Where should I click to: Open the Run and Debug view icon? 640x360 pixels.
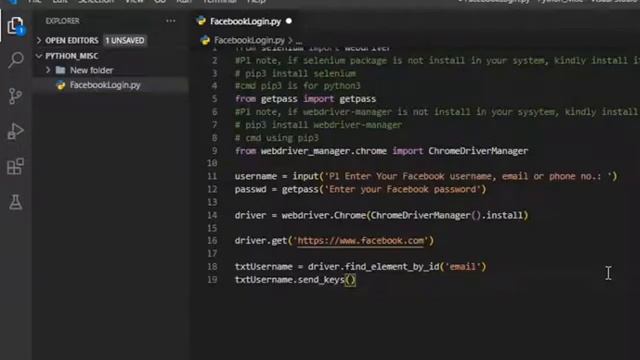point(16,131)
